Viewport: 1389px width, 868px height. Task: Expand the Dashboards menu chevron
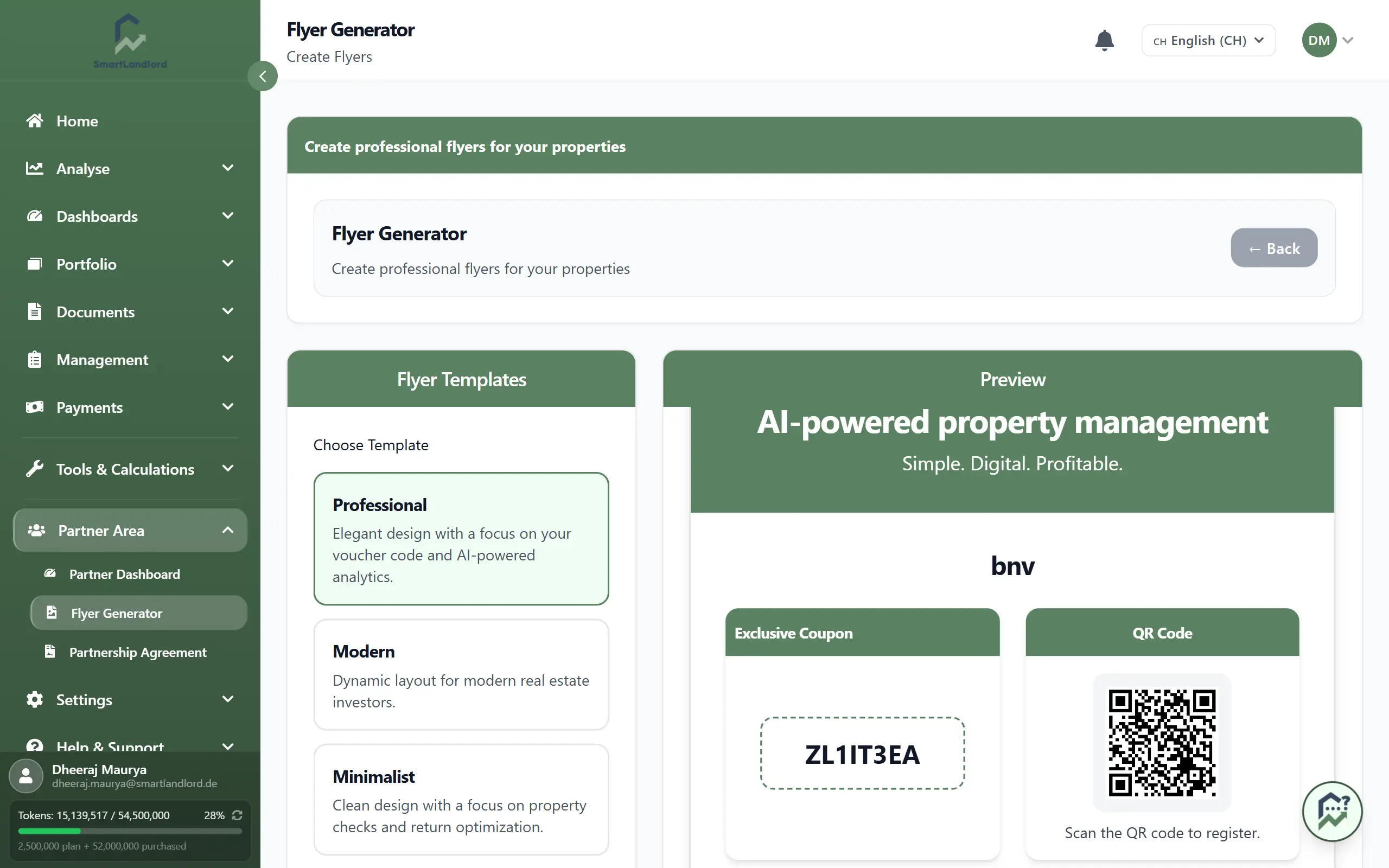tap(228, 215)
